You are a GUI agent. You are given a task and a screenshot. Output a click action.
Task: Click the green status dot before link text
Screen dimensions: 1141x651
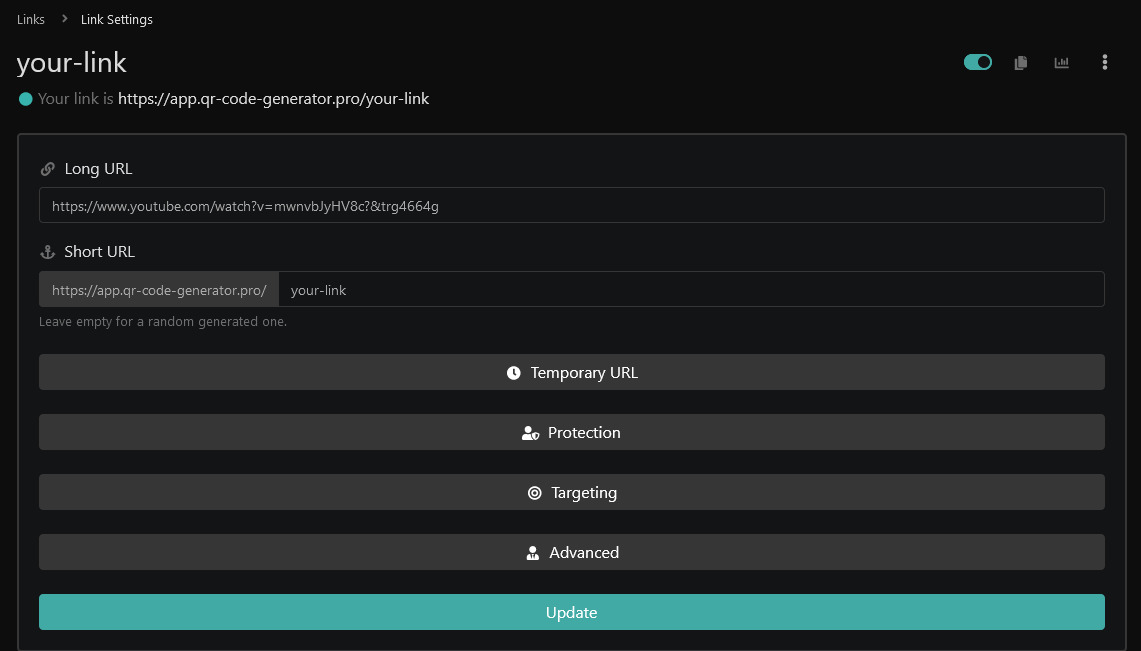26,99
